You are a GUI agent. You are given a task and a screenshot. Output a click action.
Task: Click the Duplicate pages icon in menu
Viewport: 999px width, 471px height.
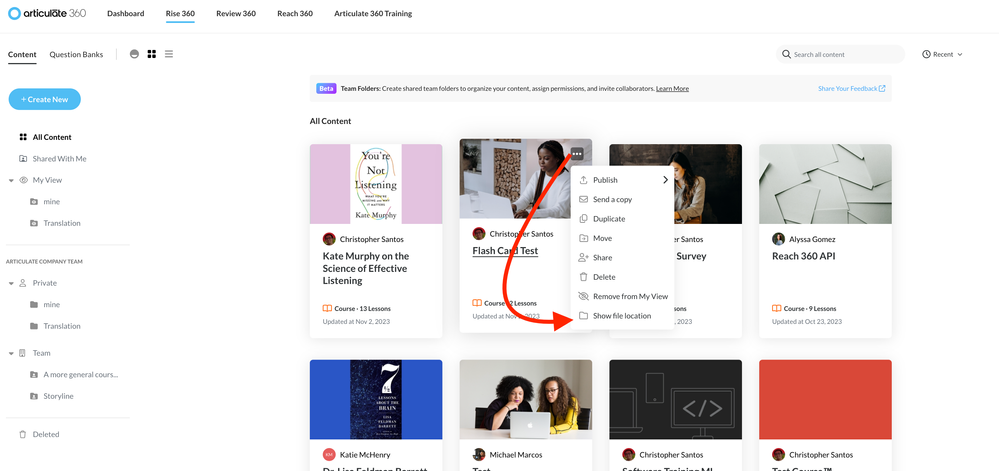(583, 219)
